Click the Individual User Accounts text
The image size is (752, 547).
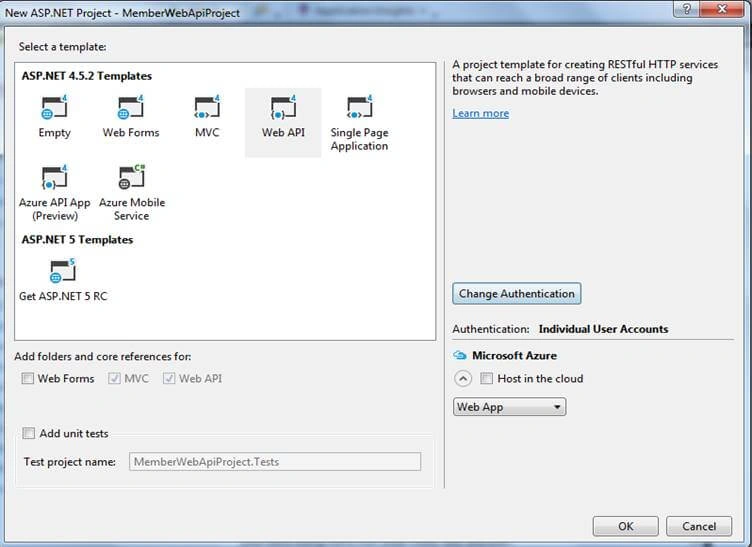(x=603, y=329)
